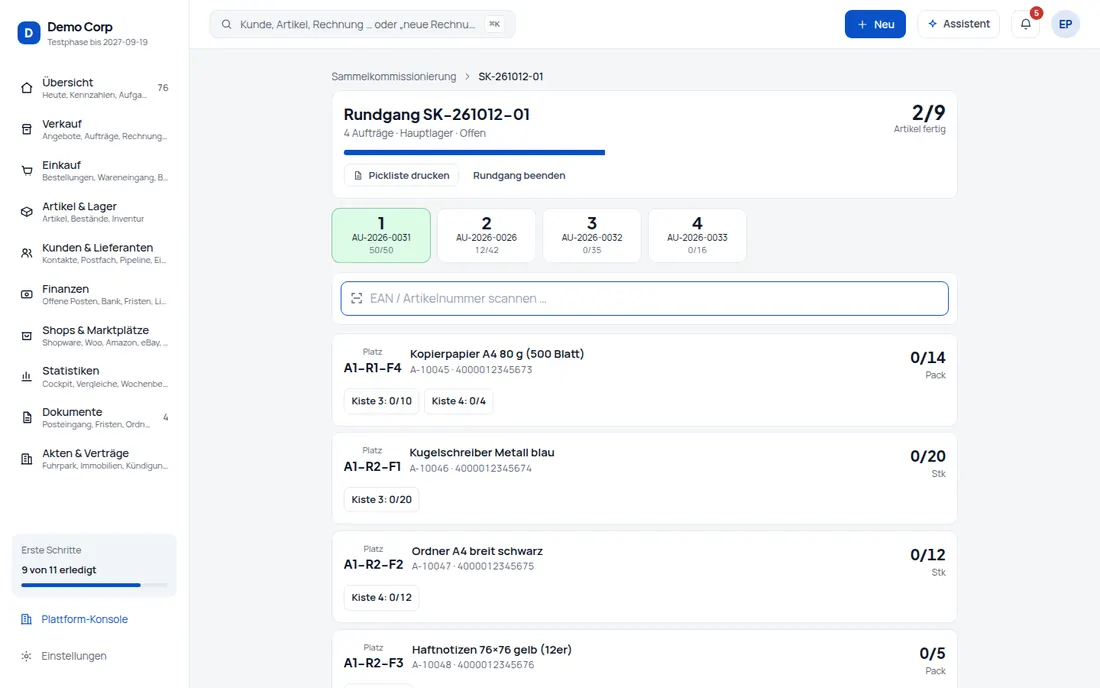The width and height of the screenshot is (1100, 688).
Task: Go to Sammelkommissionierung breadcrumb link
Action: pyautogui.click(x=394, y=76)
